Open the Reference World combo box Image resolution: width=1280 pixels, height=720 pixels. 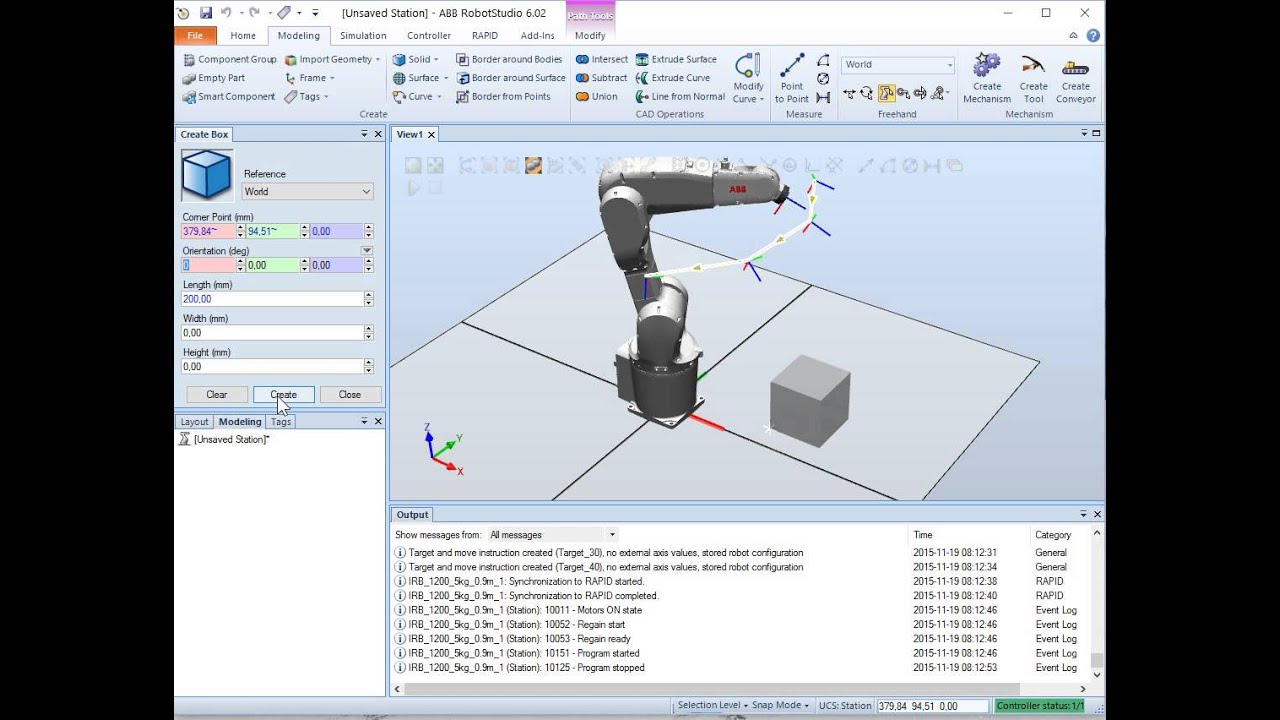pos(307,191)
